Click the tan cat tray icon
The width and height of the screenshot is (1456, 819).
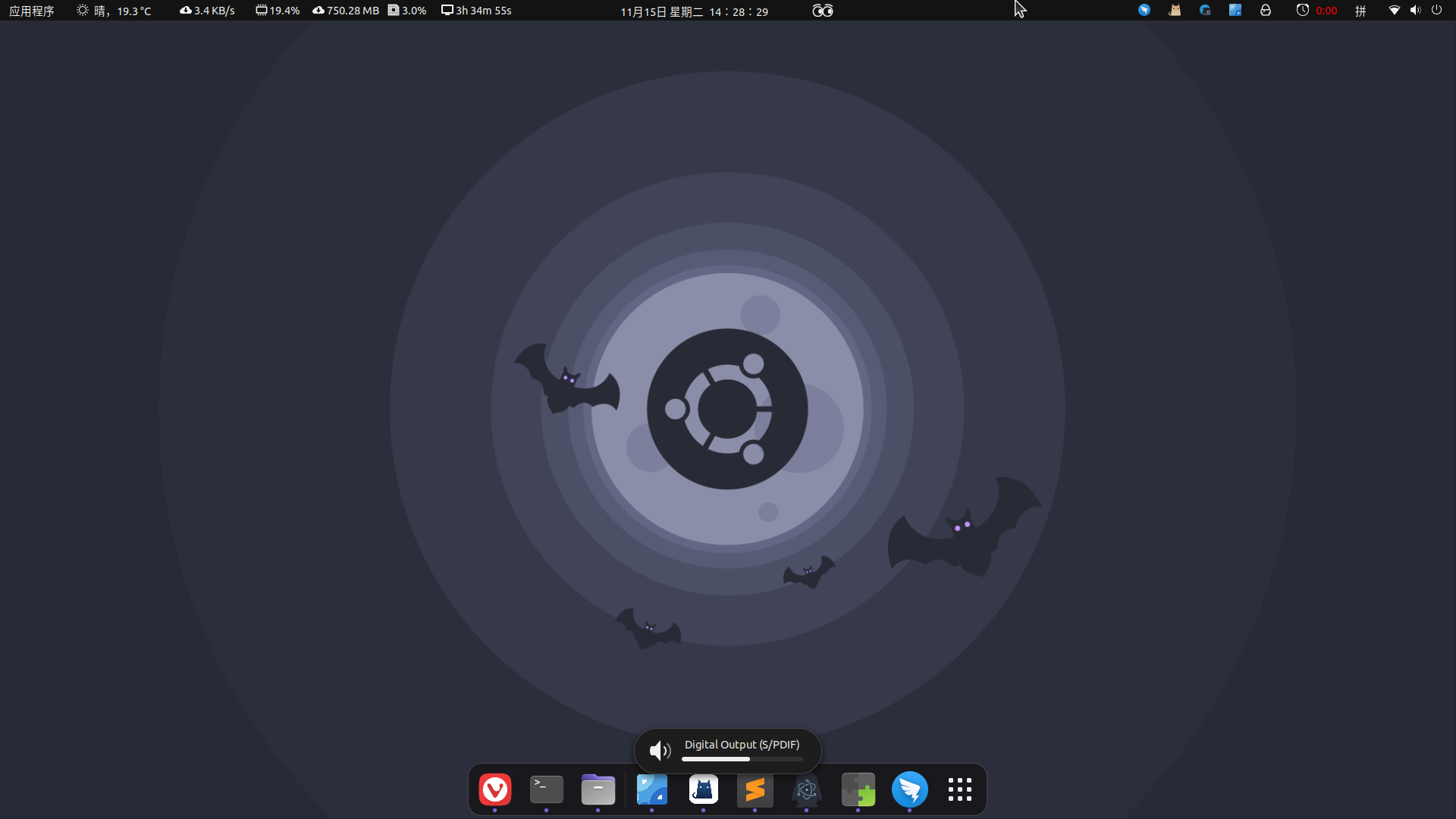tap(1175, 11)
